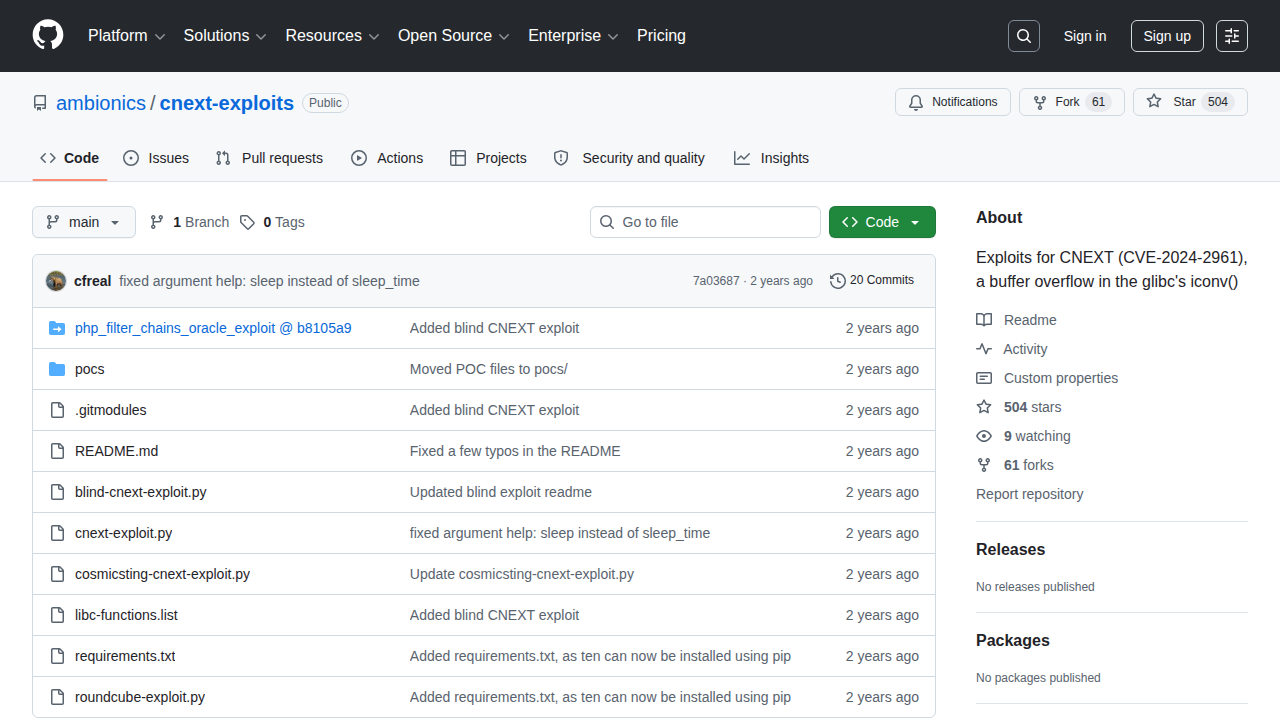Image resolution: width=1280 pixels, height=720 pixels.
Task: Open the Packages heading link
Action: [1013, 641]
